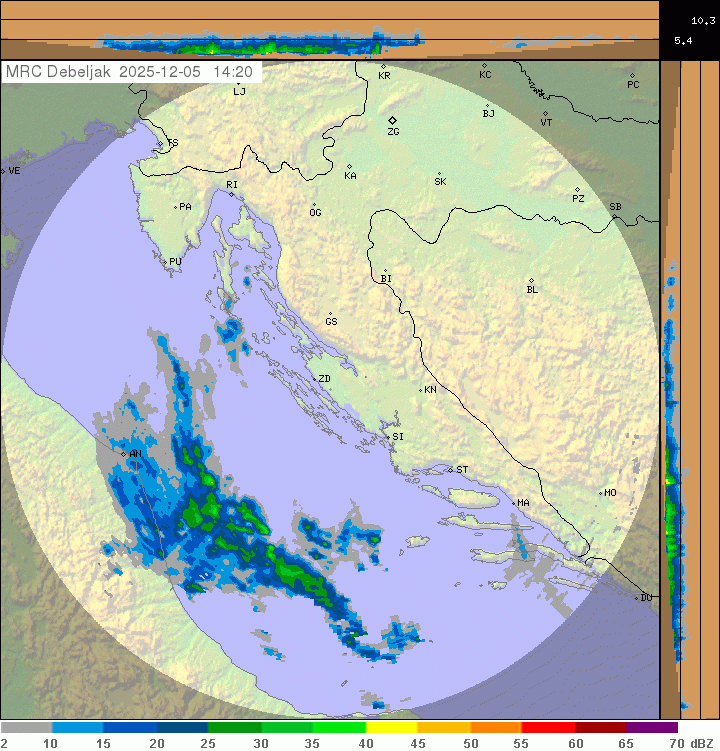Select the PU Pula city marker
The height and width of the screenshot is (751, 720).
pyautogui.click(x=166, y=261)
